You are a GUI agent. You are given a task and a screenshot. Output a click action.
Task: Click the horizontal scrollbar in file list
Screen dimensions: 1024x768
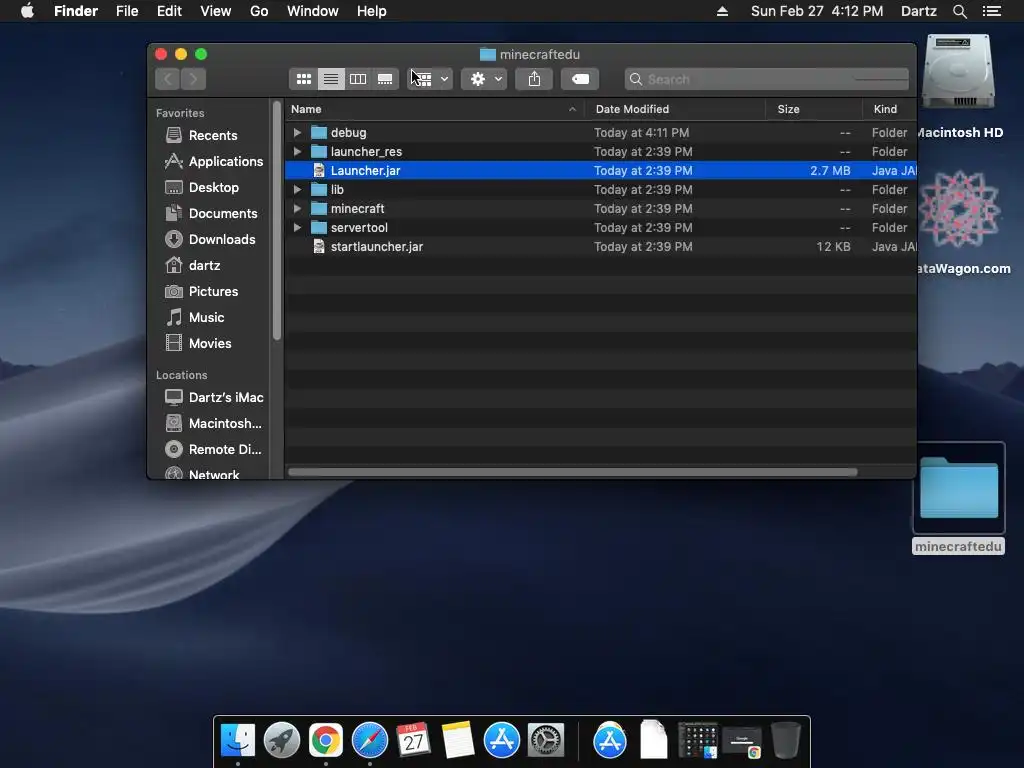click(x=573, y=472)
